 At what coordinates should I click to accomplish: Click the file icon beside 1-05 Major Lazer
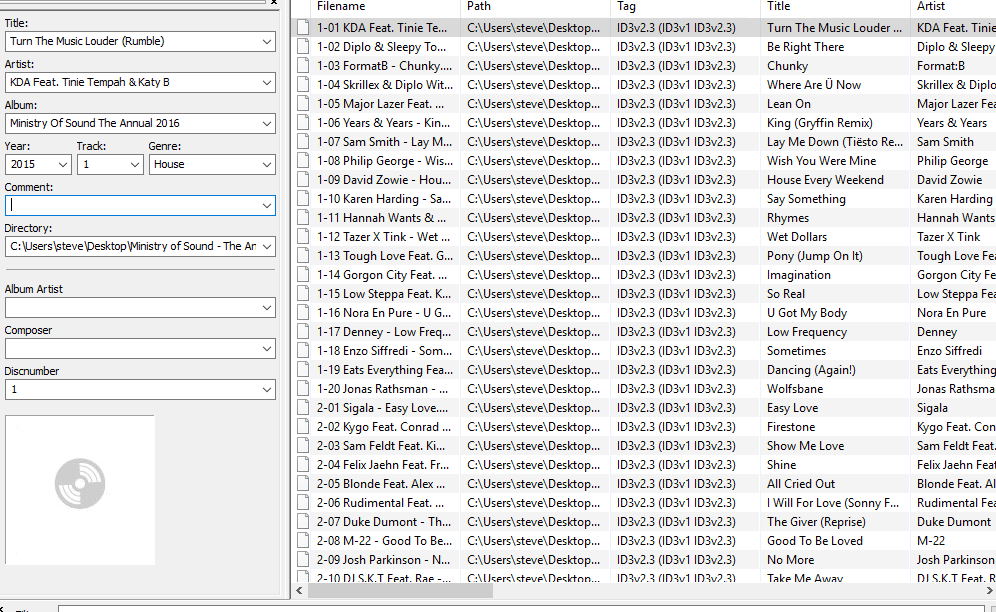pyautogui.click(x=304, y=104)
